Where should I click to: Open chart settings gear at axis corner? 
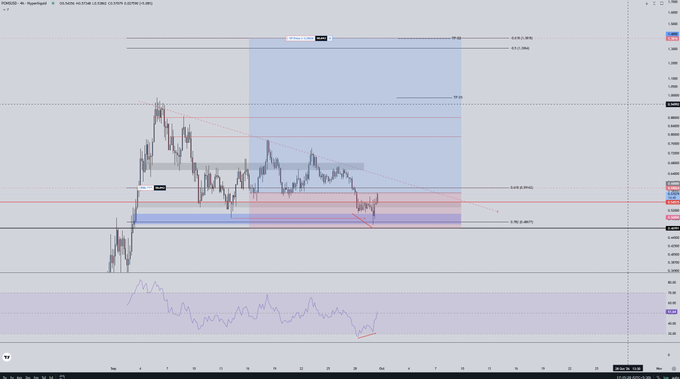pos(673,369)
